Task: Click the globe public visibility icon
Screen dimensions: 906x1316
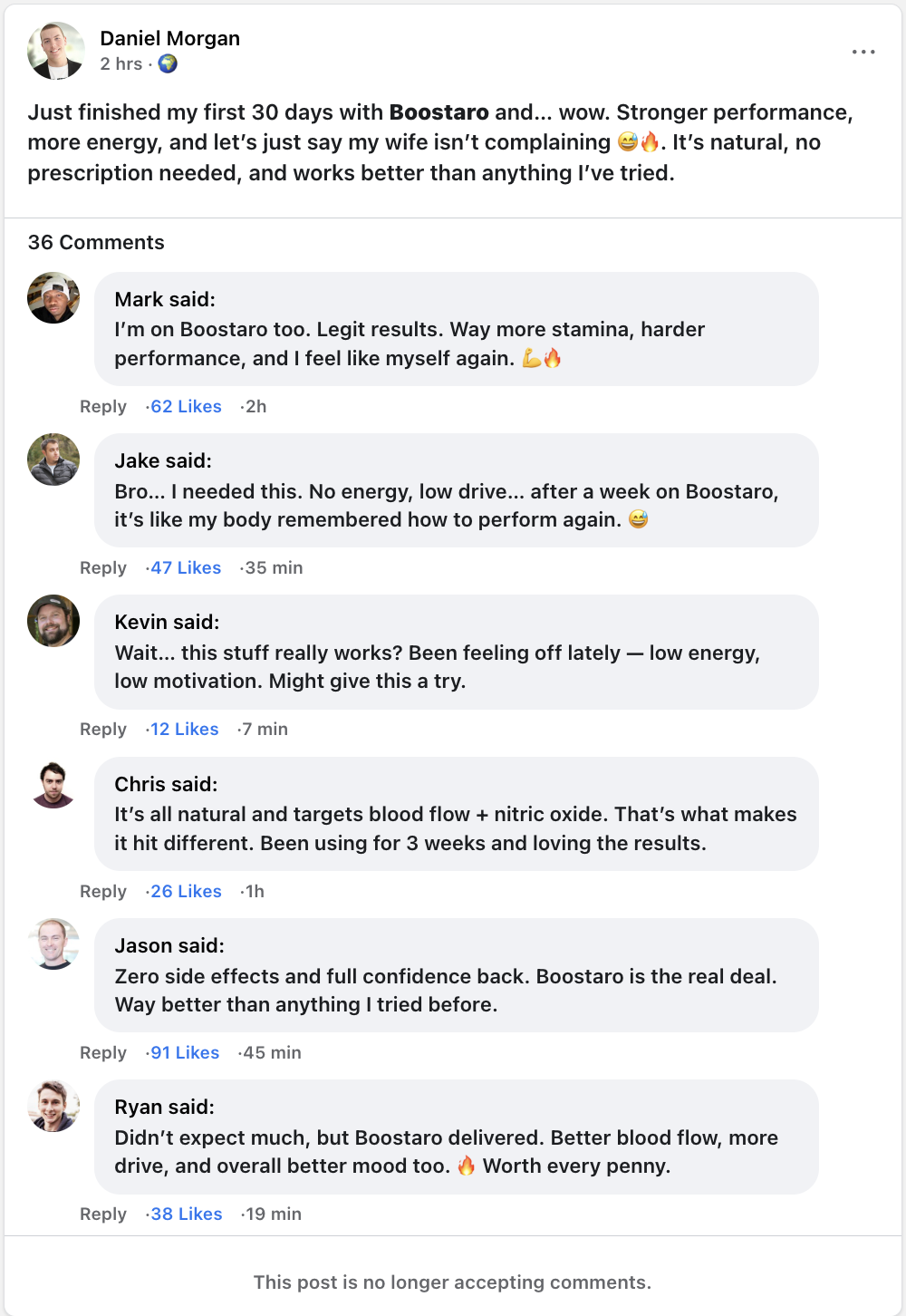Action: 168,63
